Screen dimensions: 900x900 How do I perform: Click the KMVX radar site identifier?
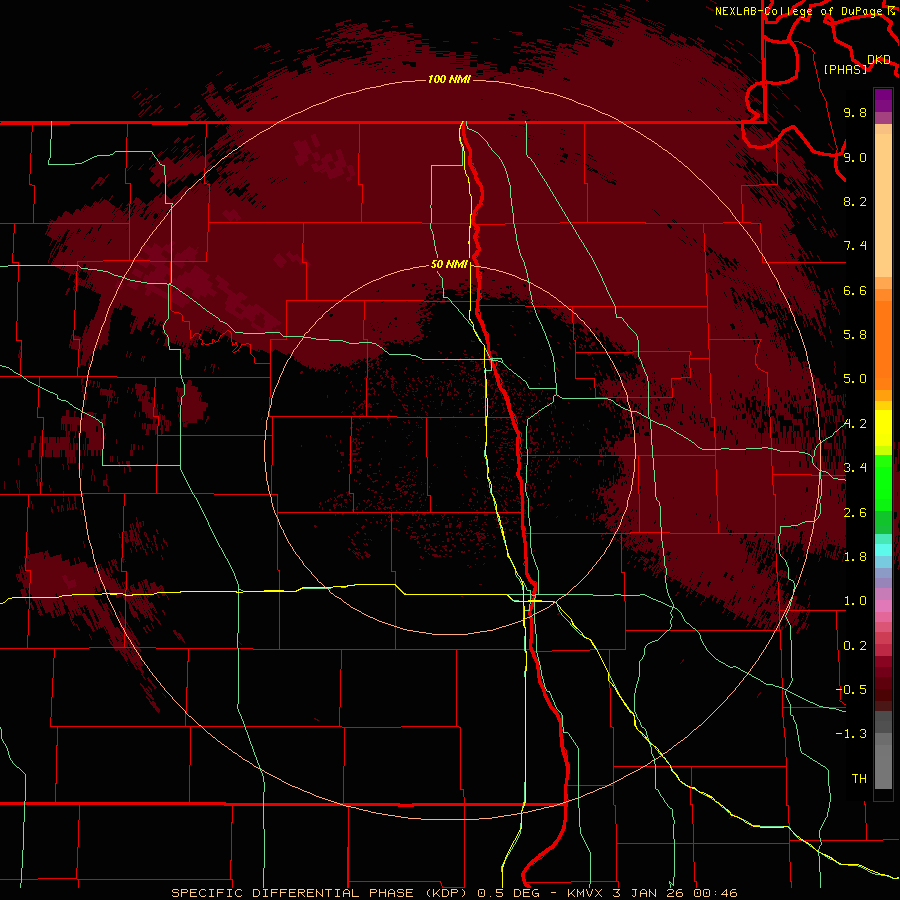click(x=587, y=893)
